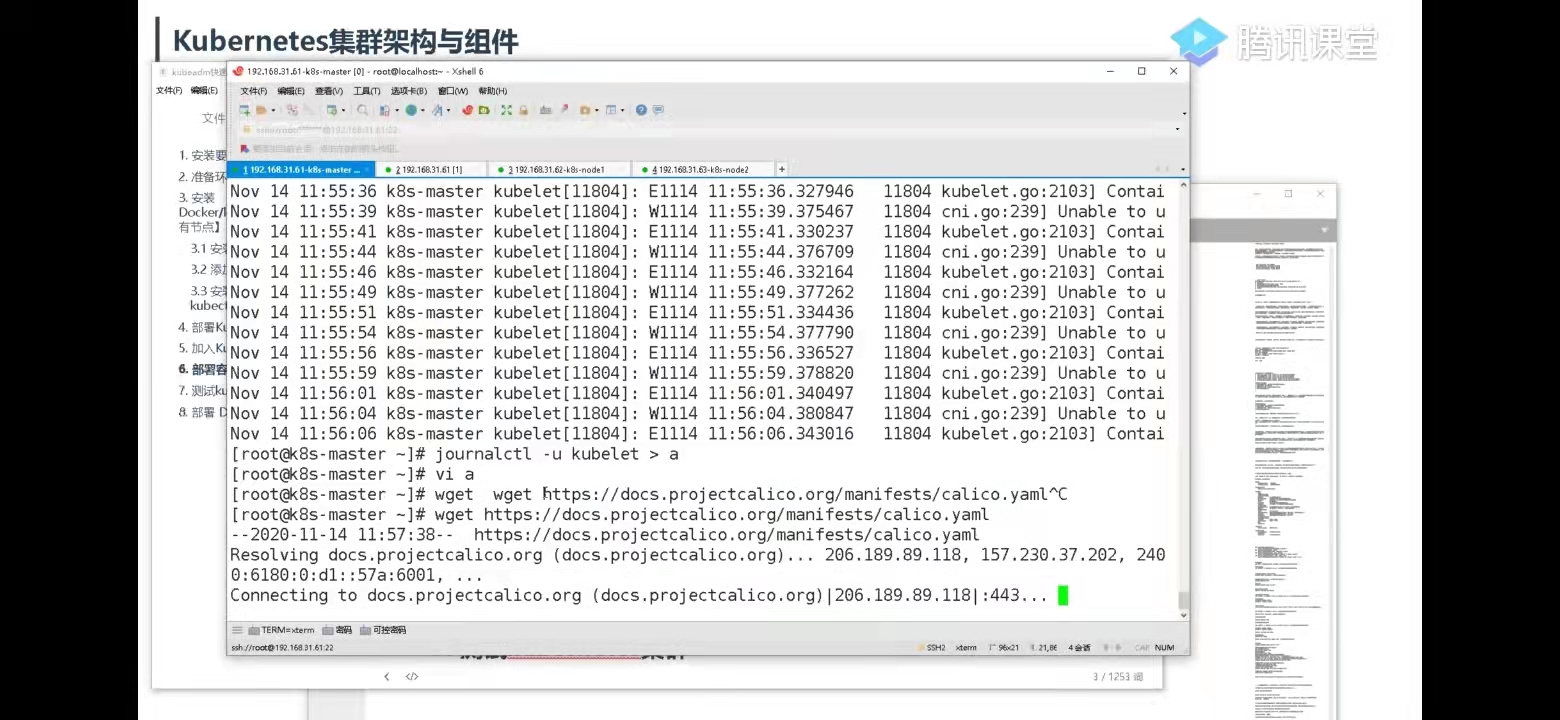Launch Xftp with the red swirl toolbar icon
Image resolution: width=1560 pixels, height=720 pixels.
pyautogui.click(x=468, y=110)
